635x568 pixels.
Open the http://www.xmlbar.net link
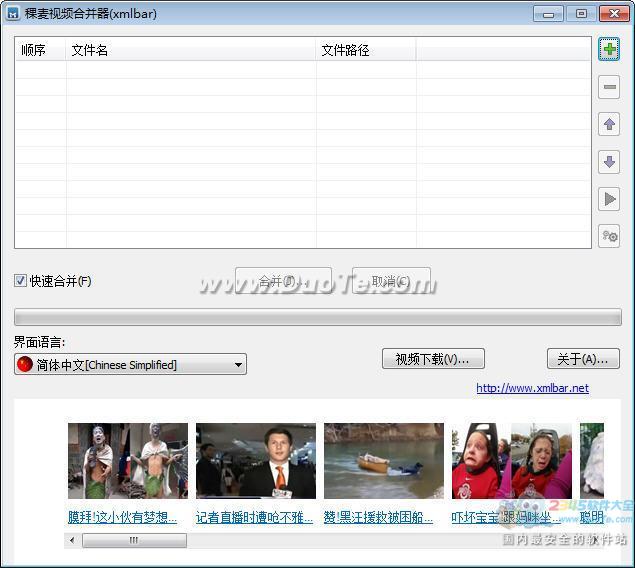coord(532,388)
